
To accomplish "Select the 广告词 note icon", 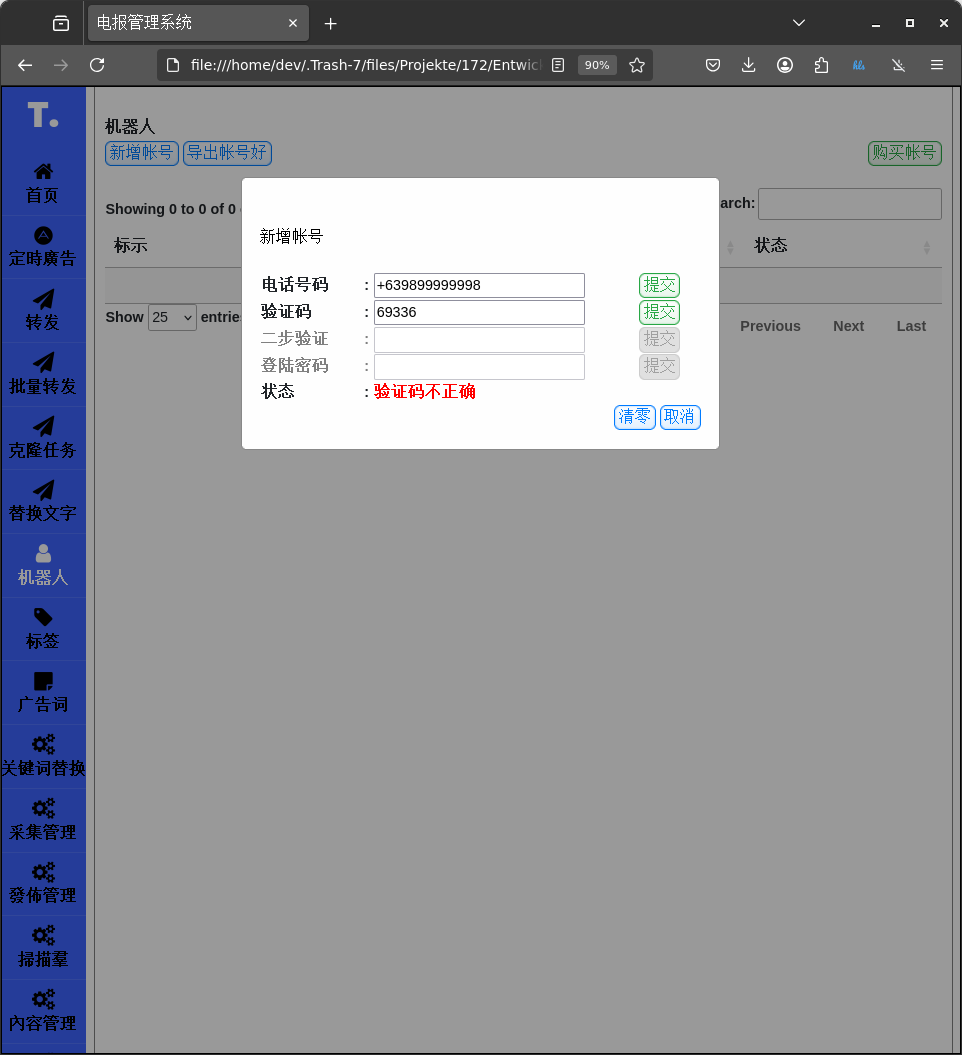I will coord(43,681).
